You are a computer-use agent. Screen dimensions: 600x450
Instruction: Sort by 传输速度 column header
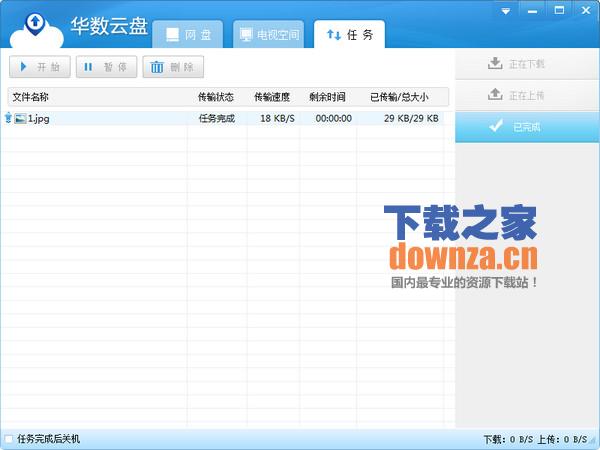272,97
